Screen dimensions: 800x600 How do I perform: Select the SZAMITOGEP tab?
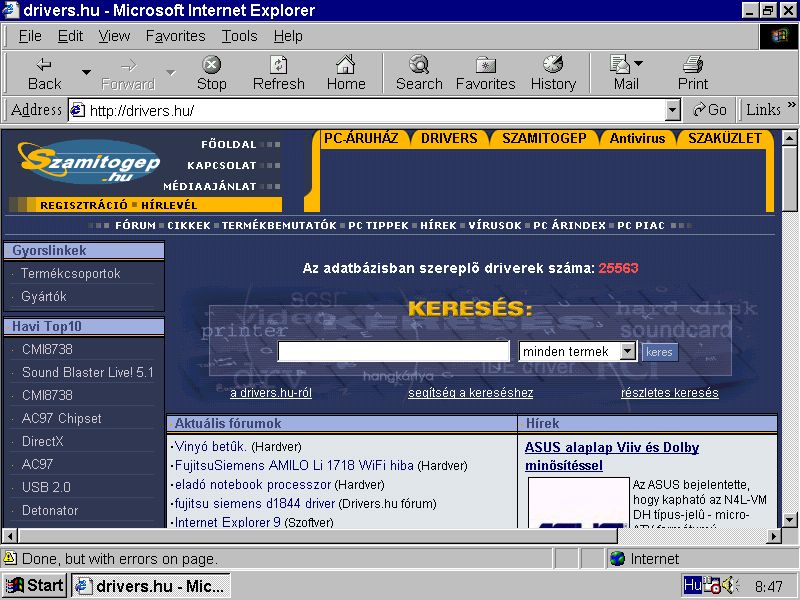[x=544, y=138]
